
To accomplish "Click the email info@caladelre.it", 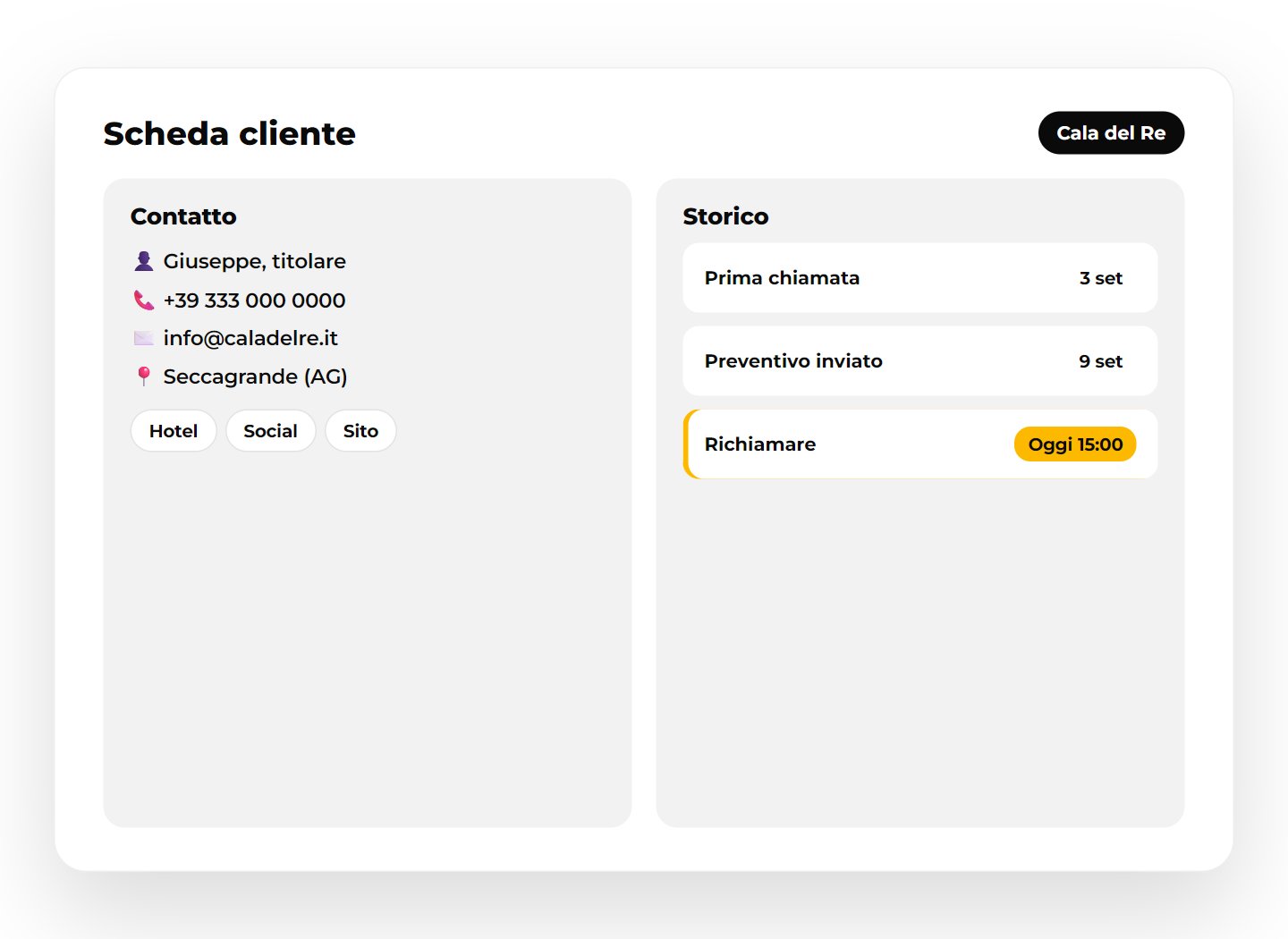I will click(250, 338).
